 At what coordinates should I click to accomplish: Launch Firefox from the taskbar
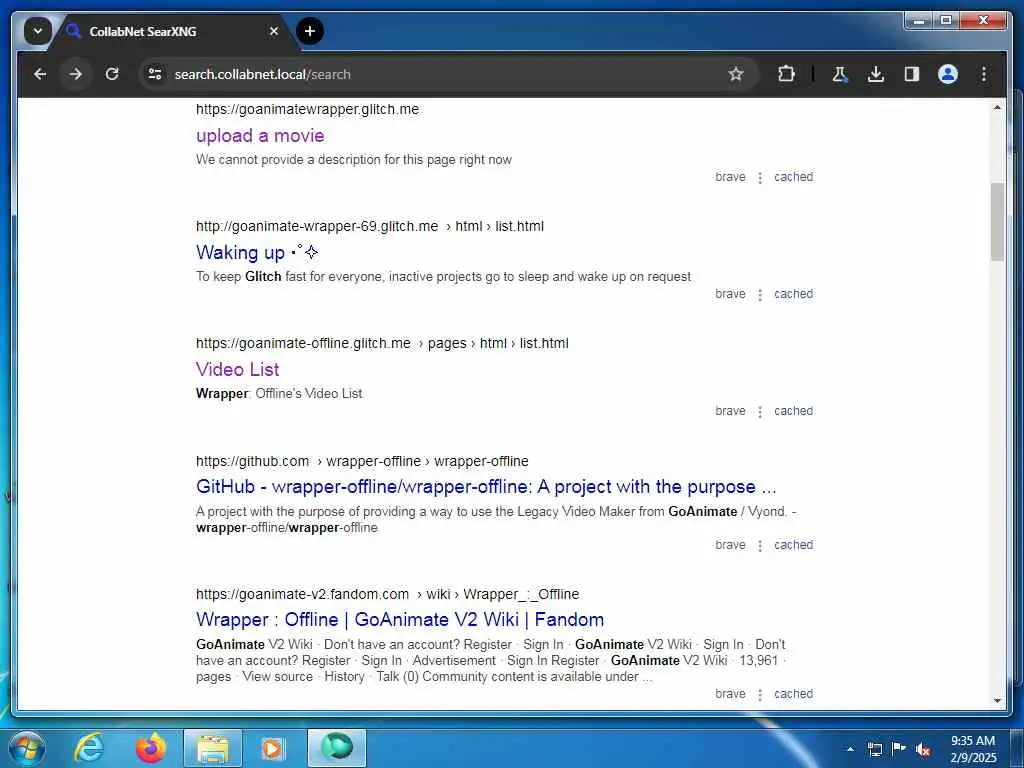tap(150, 748)
